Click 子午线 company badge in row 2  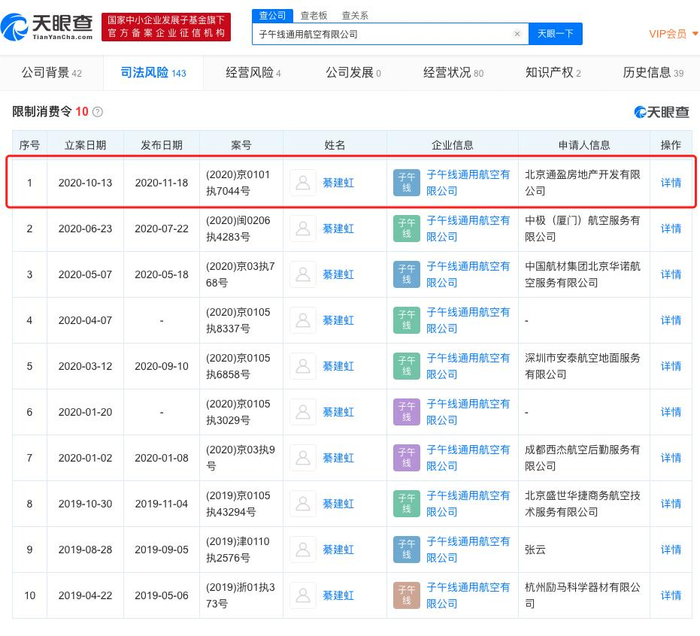[x=407, y=229]
